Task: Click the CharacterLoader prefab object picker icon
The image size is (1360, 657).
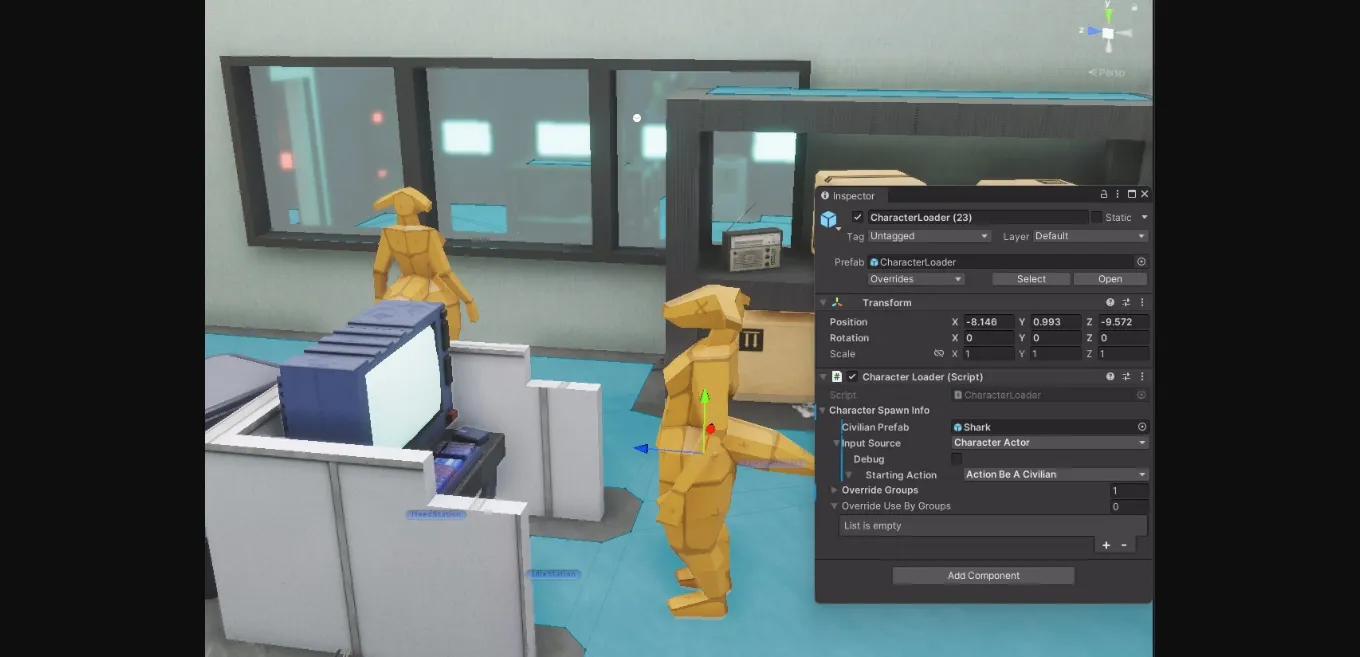Action: coord(1141,262)
